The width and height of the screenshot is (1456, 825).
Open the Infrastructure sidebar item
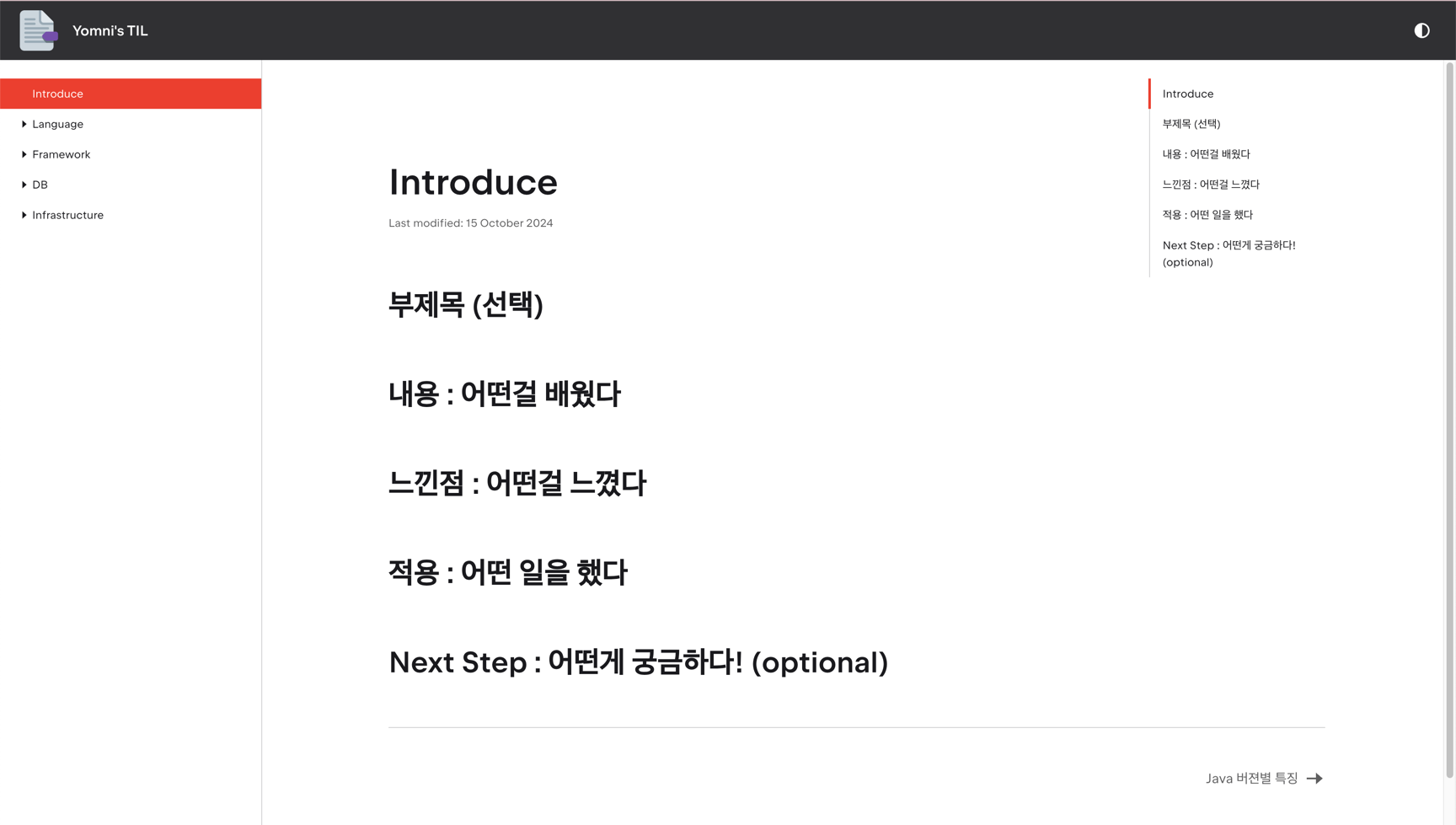pyautogui.click(x=67, y=215)
